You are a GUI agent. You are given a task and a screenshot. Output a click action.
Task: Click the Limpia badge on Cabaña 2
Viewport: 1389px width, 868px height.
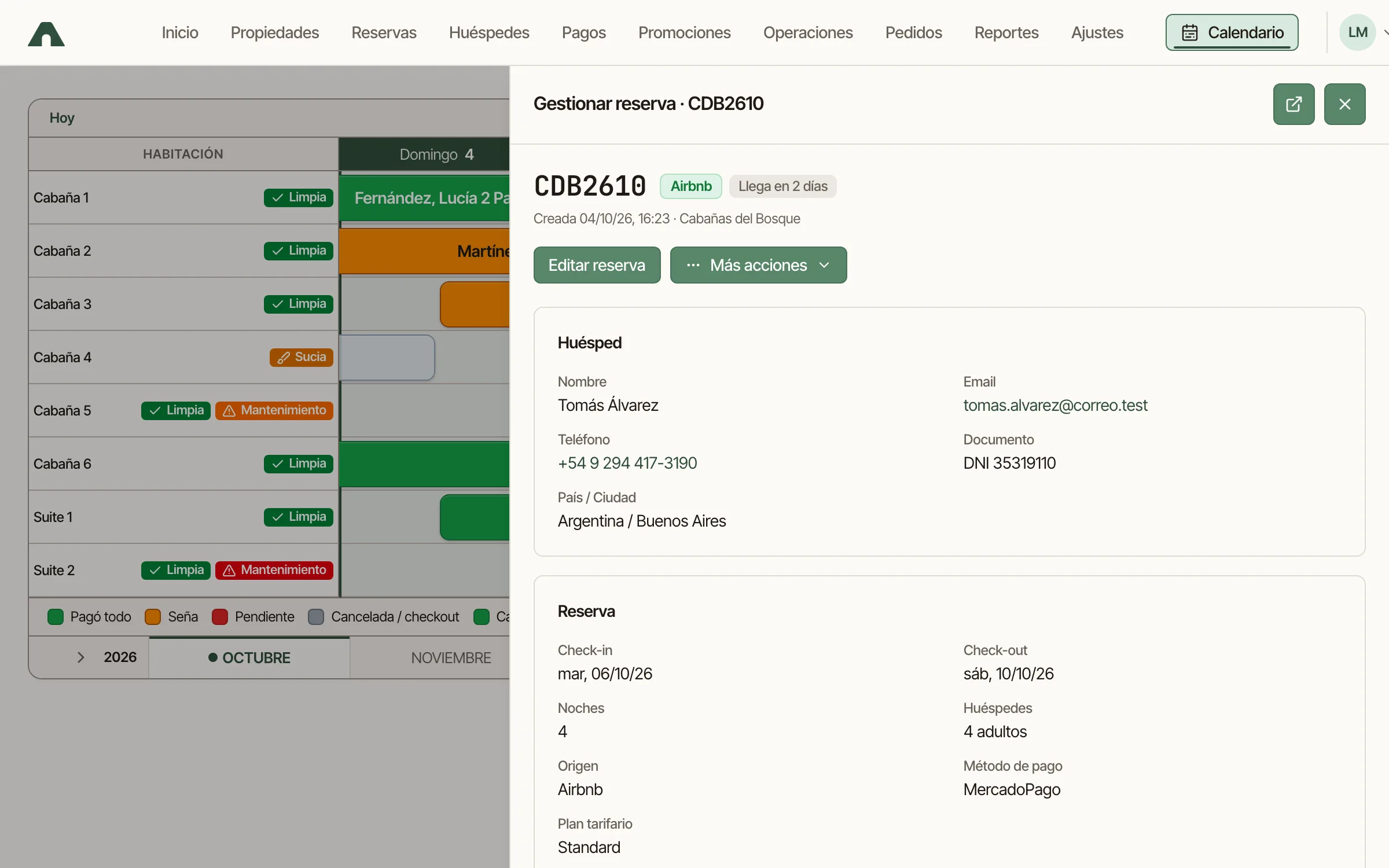pos(299,251)
